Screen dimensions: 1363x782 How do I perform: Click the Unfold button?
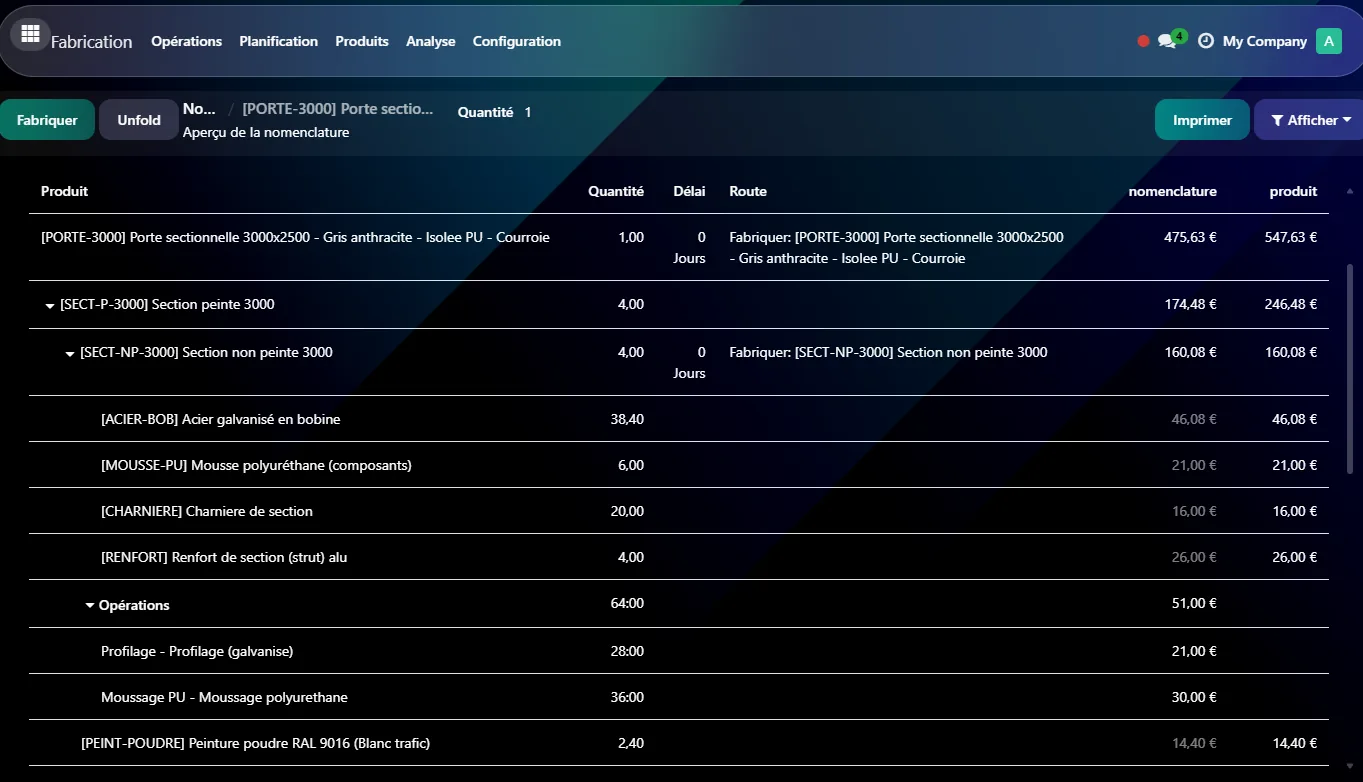coord(139,120)
